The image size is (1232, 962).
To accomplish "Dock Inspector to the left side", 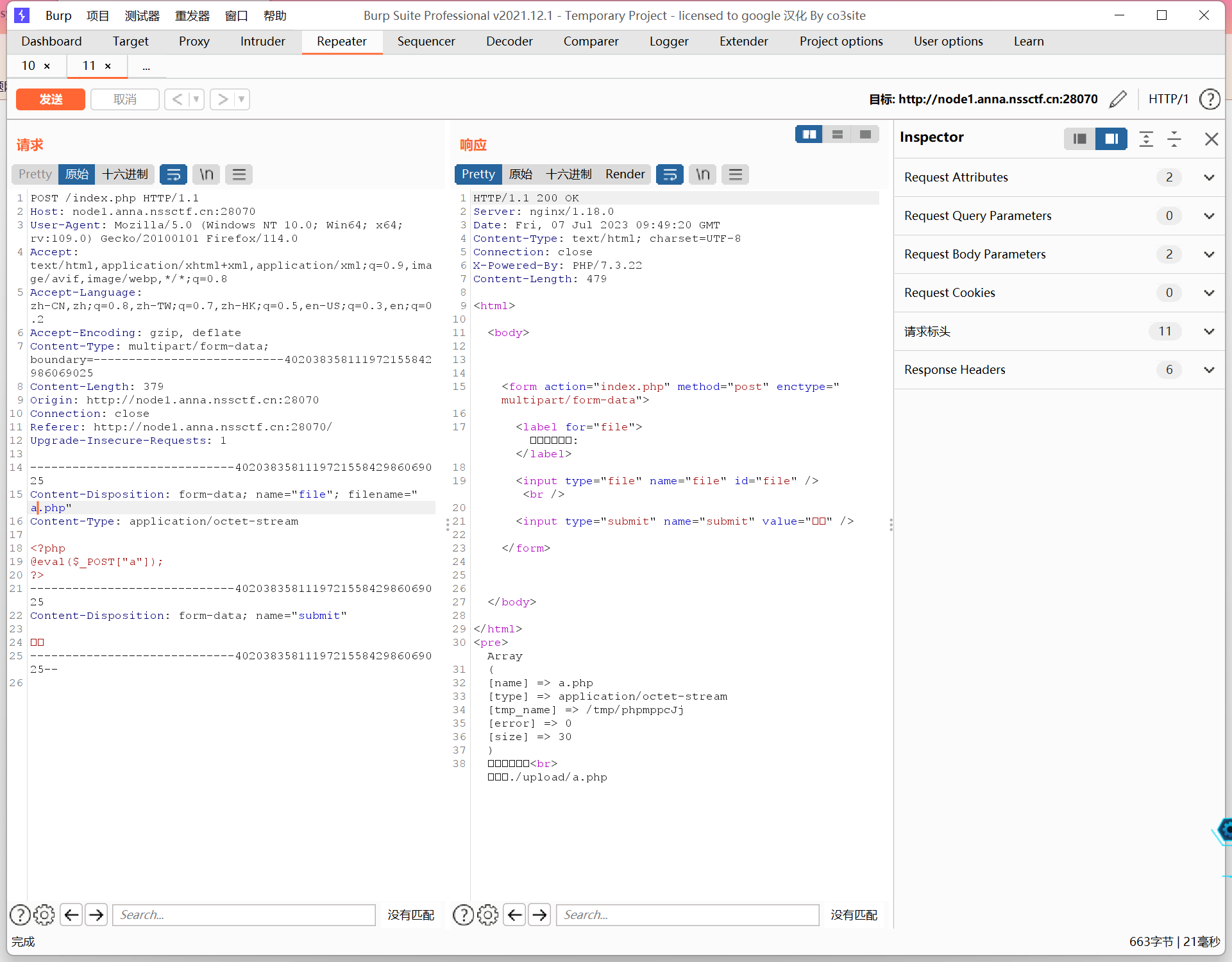I will [x=1080, y=139].
